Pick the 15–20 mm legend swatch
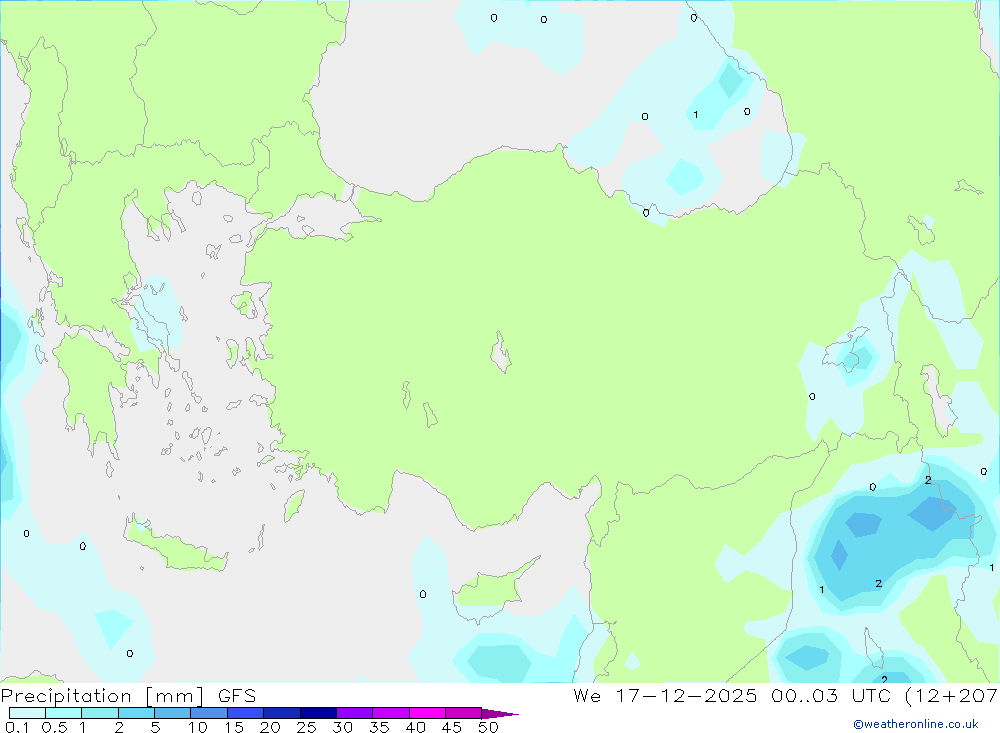This screenshot has height=733, width=1000. tap(245, 713)
